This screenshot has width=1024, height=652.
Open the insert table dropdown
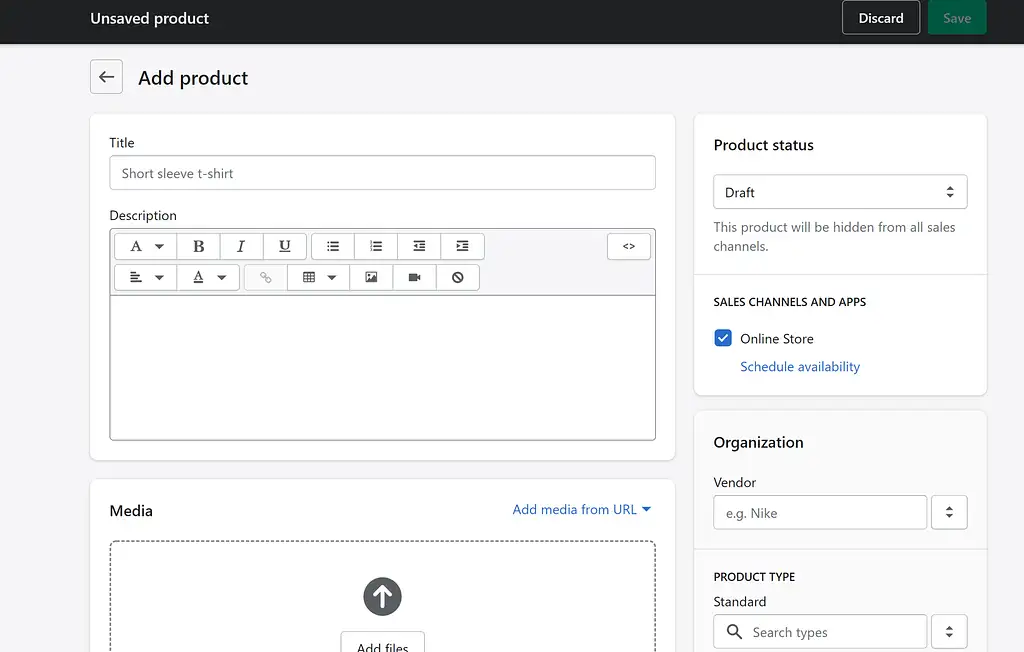(x=318, y=277)
